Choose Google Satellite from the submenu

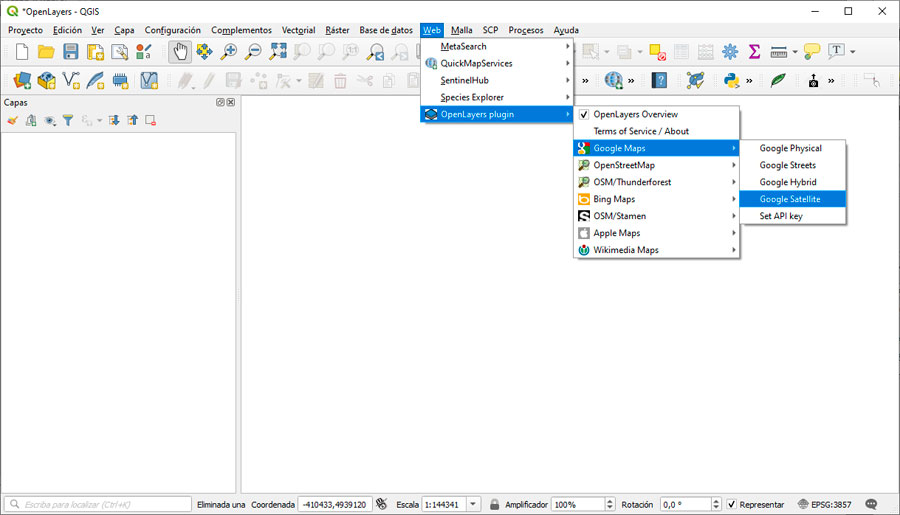(x=793, y=199)
